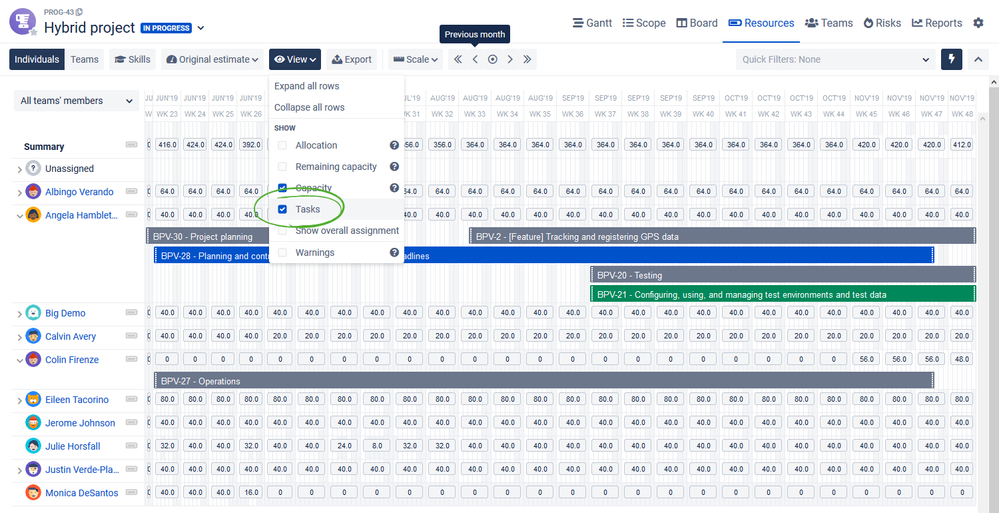
Task: Click capacity icon beside Jerome Johnson
Action: coord(132,423)
